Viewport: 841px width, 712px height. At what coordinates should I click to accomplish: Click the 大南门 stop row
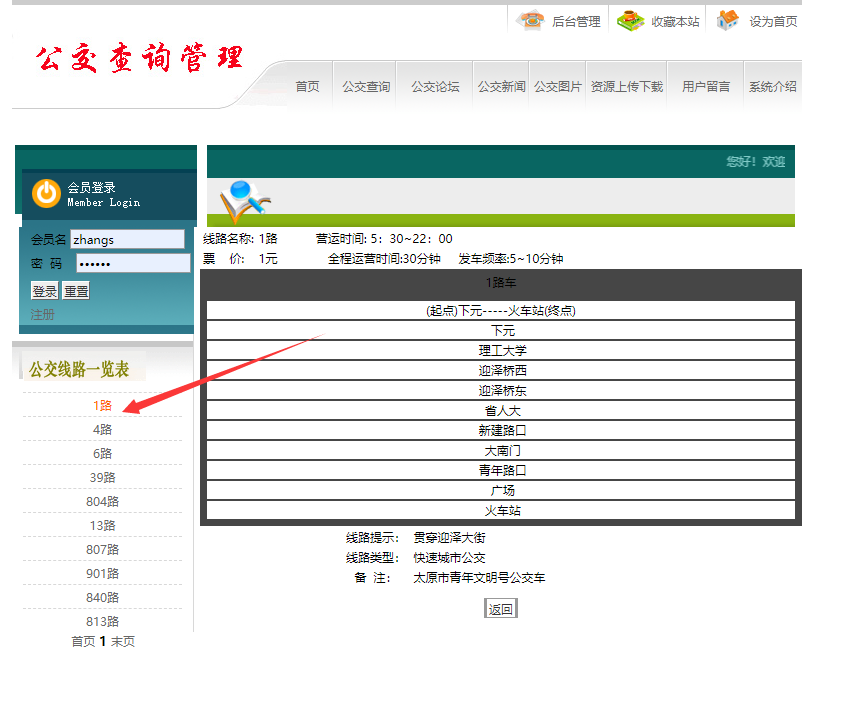pyautogui.click(x=501, y=451)
